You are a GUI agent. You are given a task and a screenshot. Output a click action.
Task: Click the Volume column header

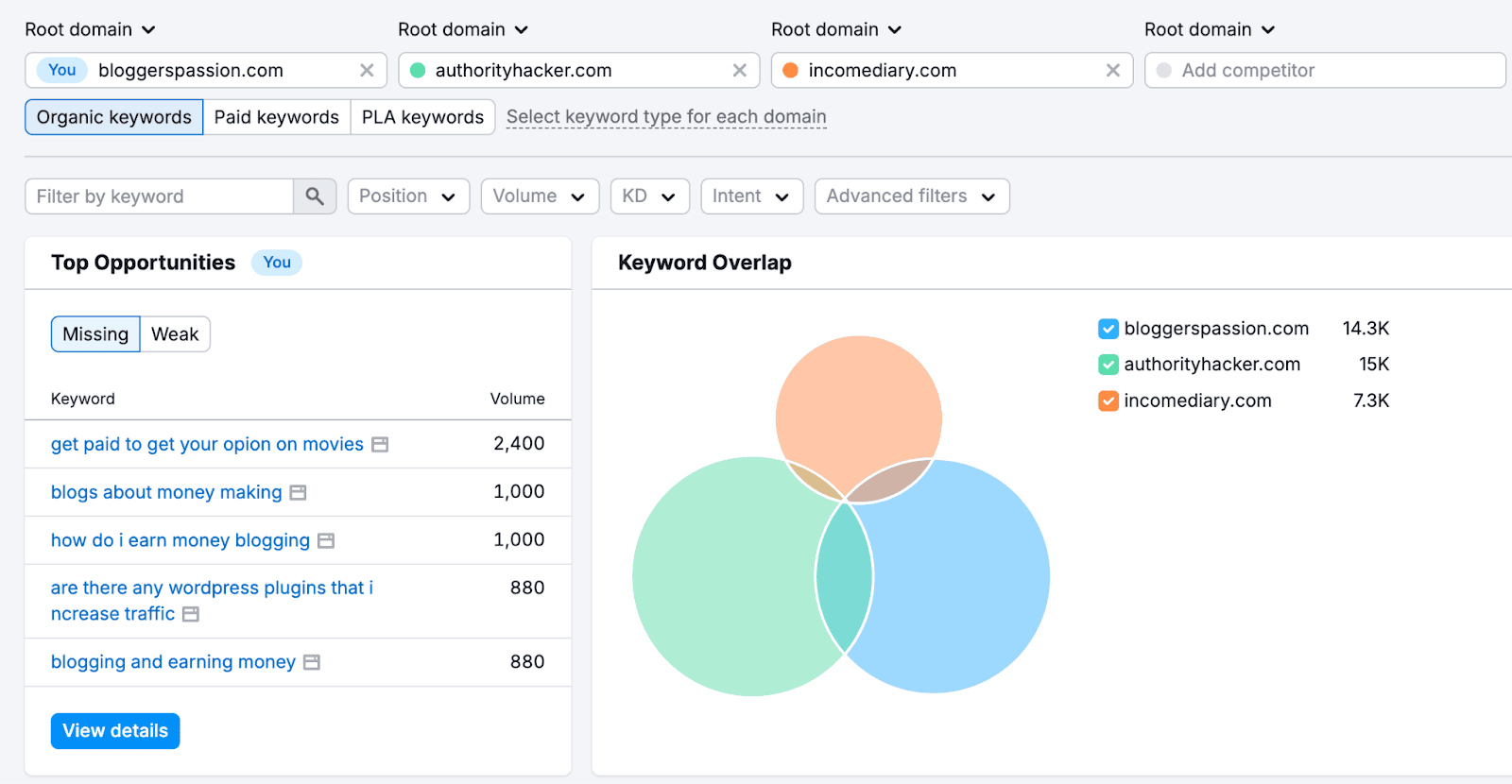pos(517,399)
